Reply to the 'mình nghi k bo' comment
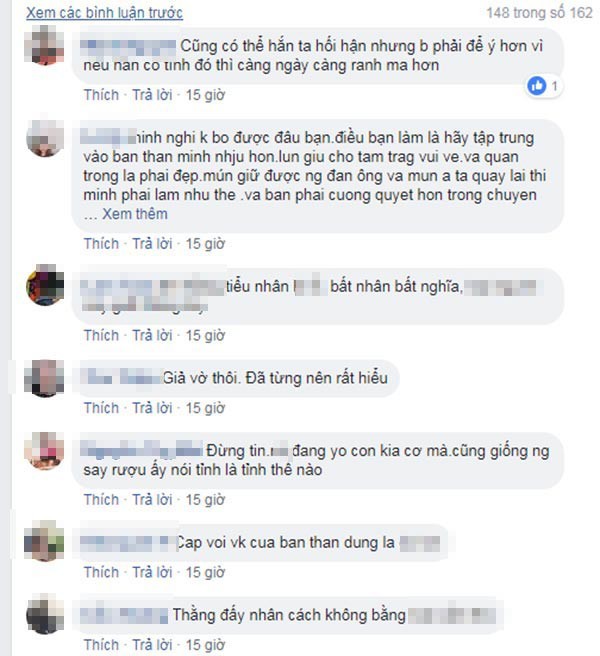 coord(152,243)
